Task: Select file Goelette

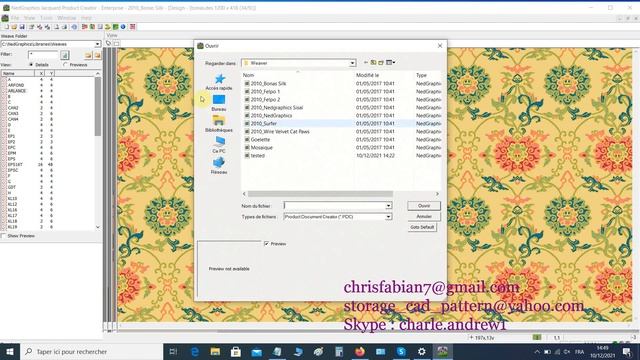Action: coord(258,140)
